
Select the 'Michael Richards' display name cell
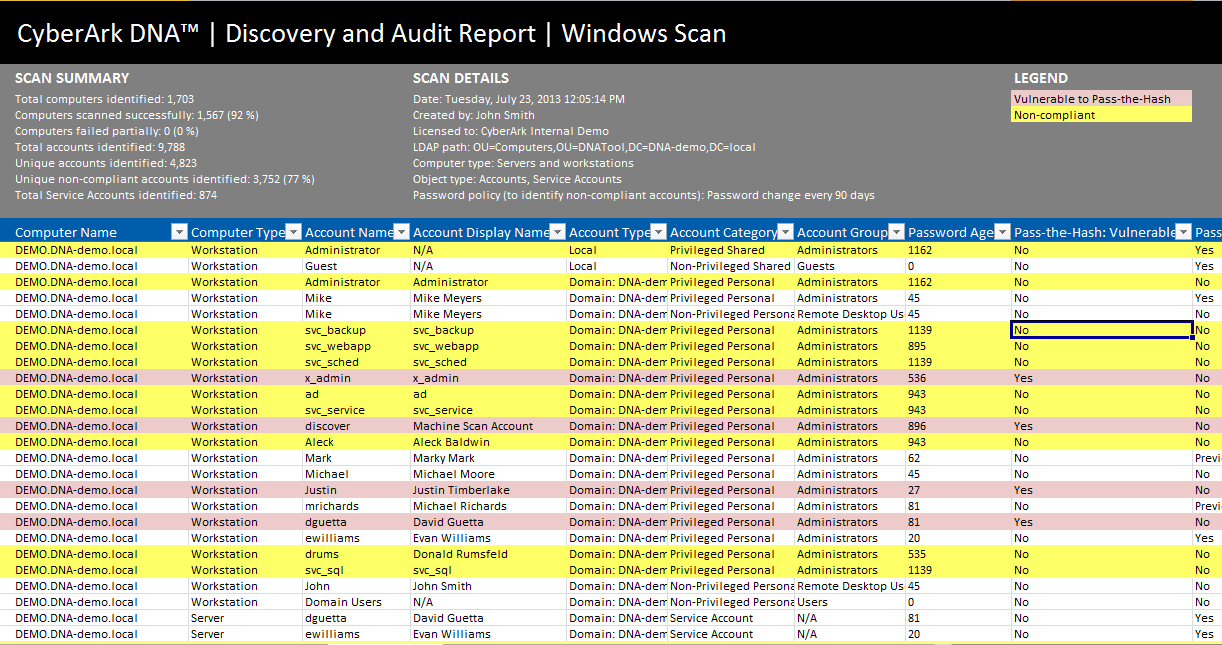pos(488,506)
